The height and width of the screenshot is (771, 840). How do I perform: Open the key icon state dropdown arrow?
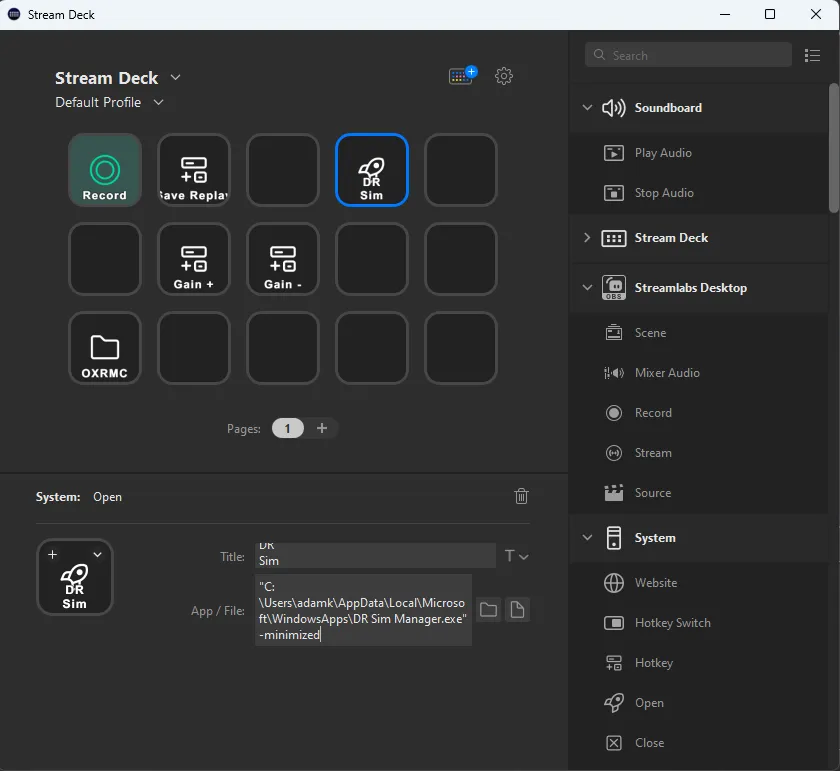(x=98, y=555)
